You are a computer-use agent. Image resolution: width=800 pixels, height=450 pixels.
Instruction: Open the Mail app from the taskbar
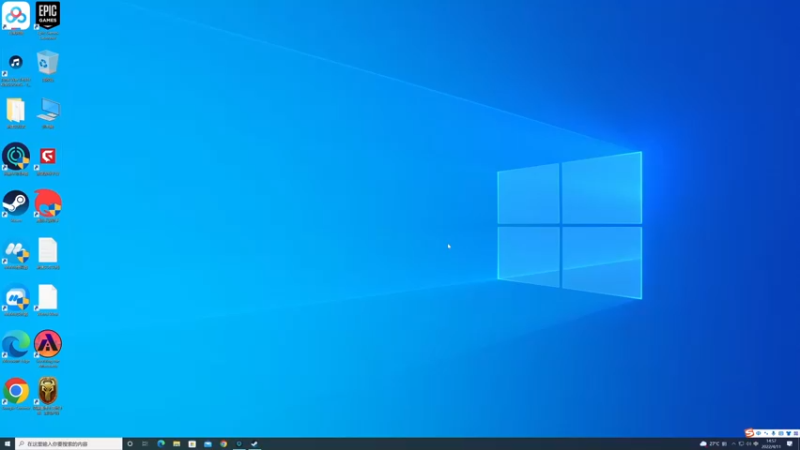[208, 444]
